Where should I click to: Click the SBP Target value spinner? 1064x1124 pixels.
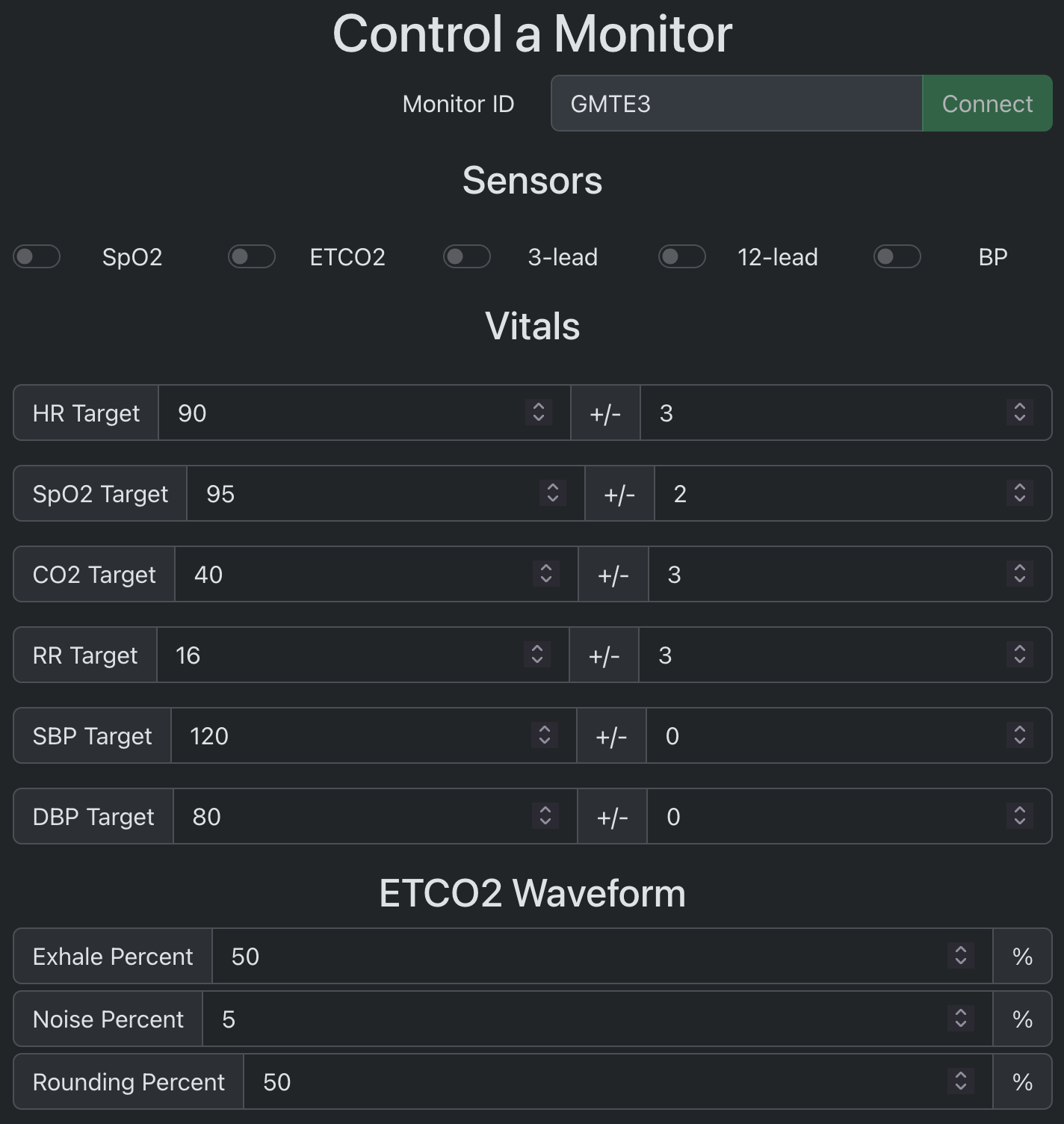pos(545,735)
